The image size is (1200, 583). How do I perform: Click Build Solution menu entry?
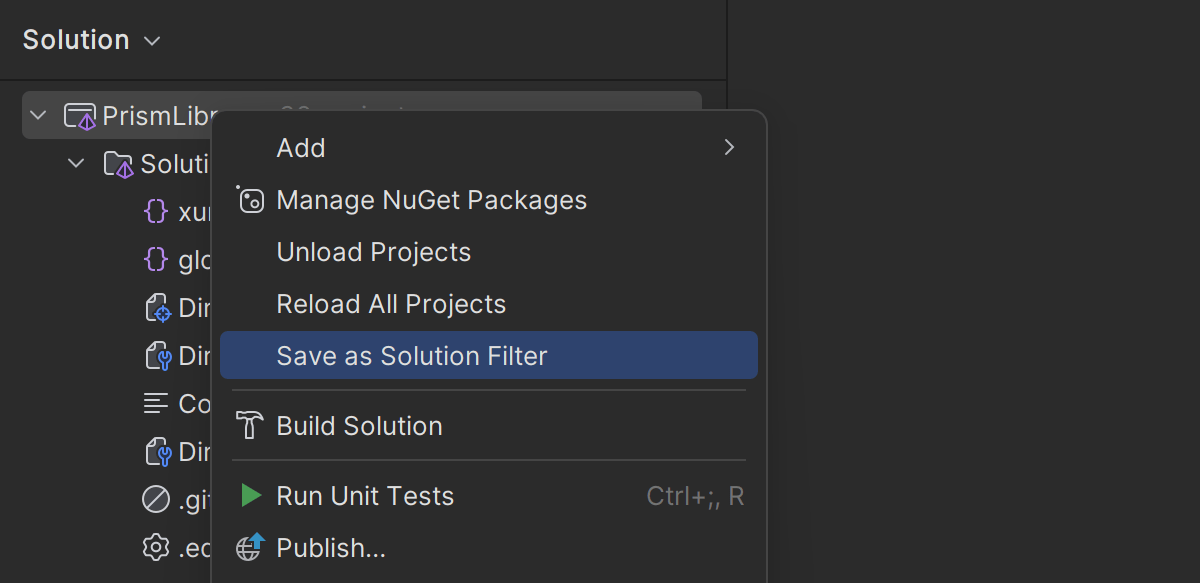coord(359,426)
